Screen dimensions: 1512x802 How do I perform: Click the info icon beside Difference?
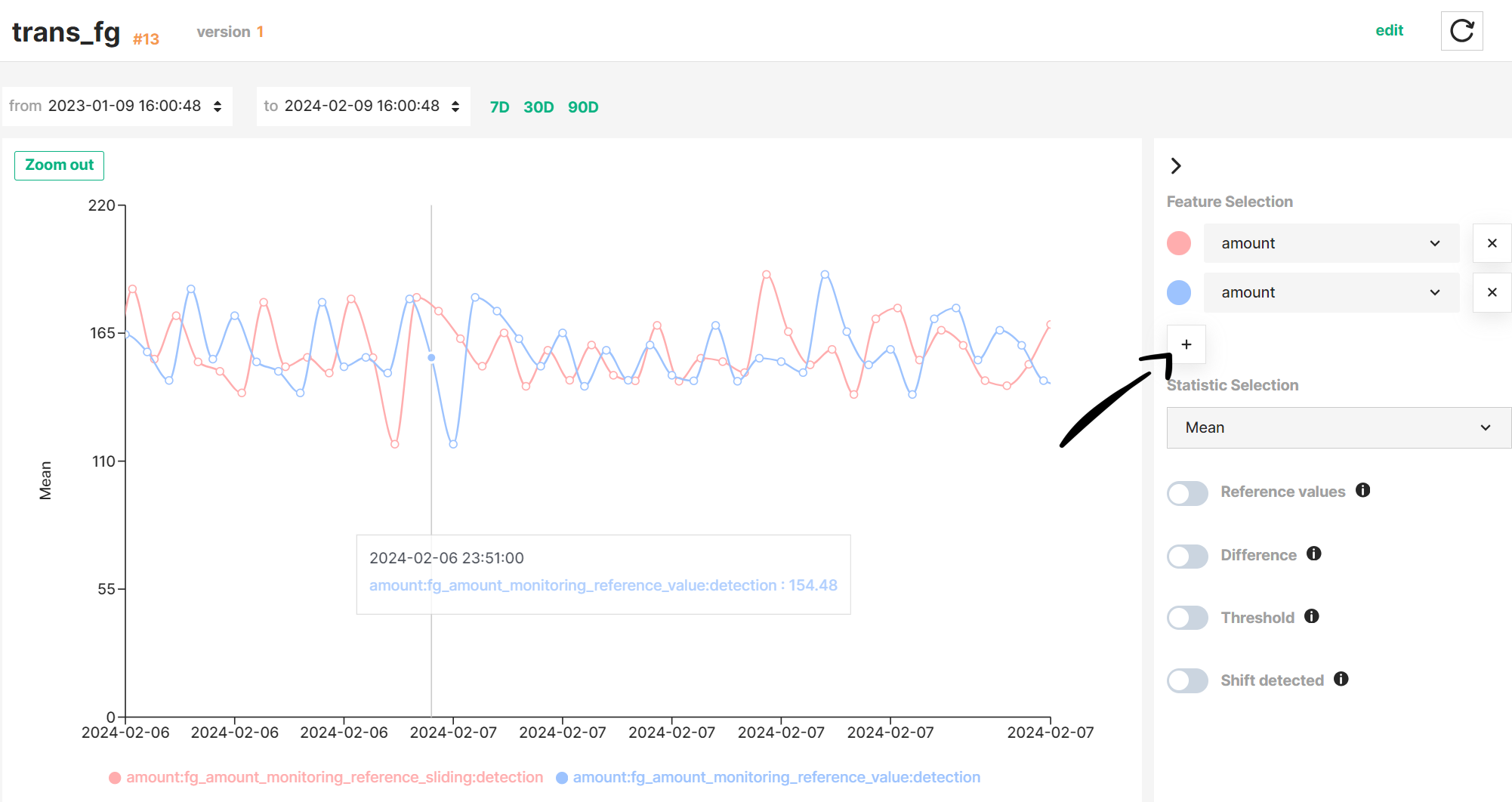pos(1314,554)
